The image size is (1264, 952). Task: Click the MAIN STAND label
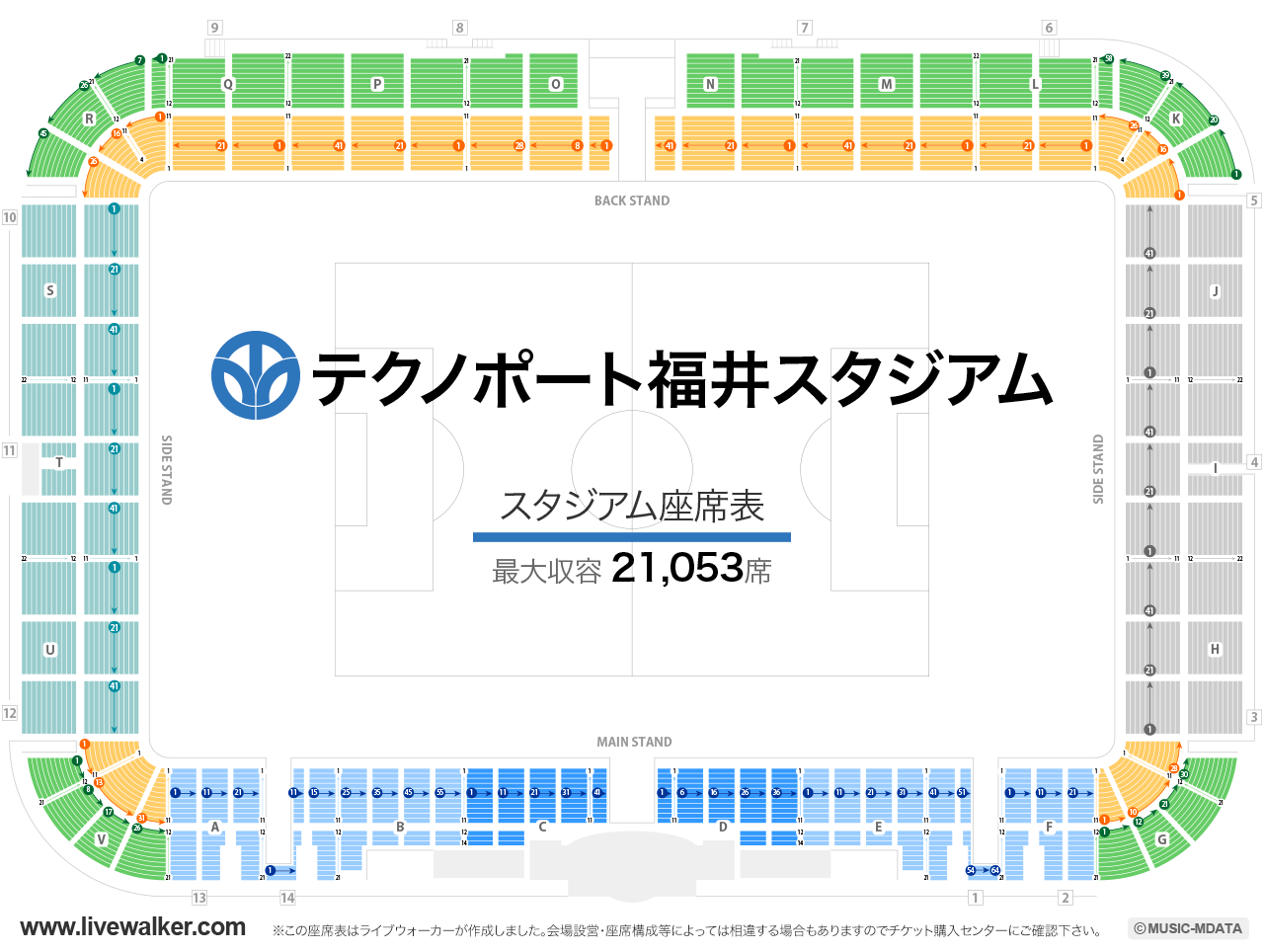coord(635,741)
